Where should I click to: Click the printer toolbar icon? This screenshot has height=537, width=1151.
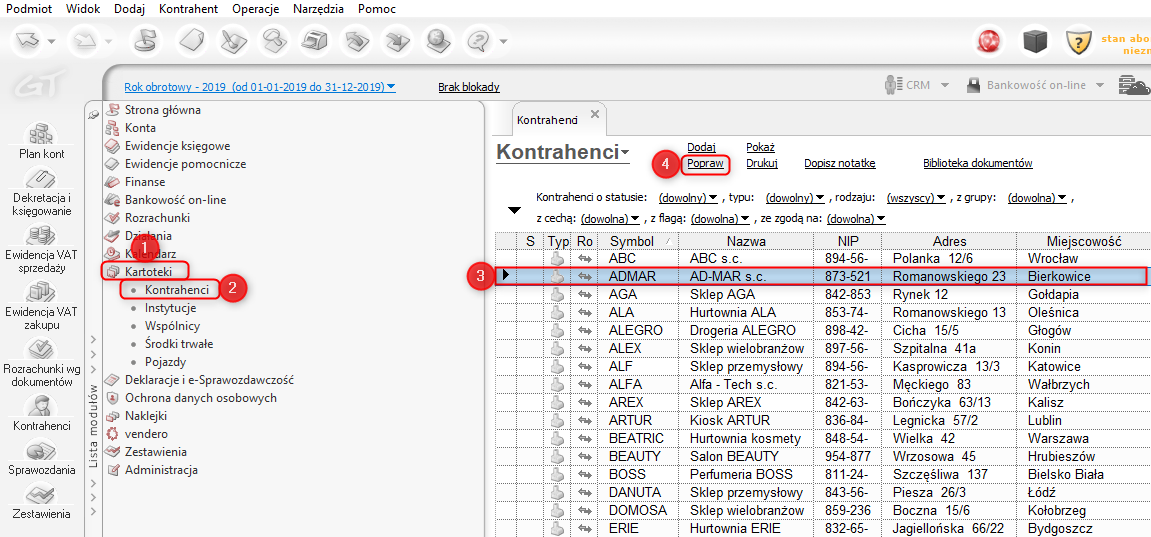coord(316,41)
